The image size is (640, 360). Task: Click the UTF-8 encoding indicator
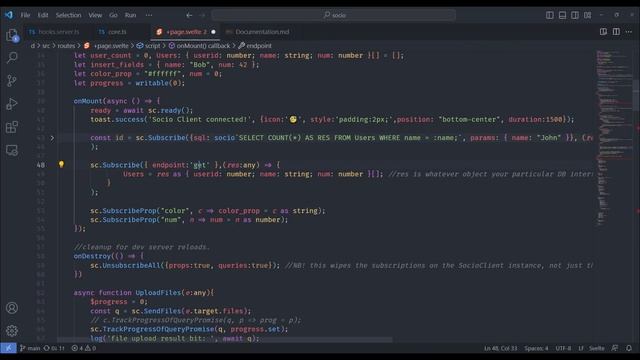(x=563, y=348)
